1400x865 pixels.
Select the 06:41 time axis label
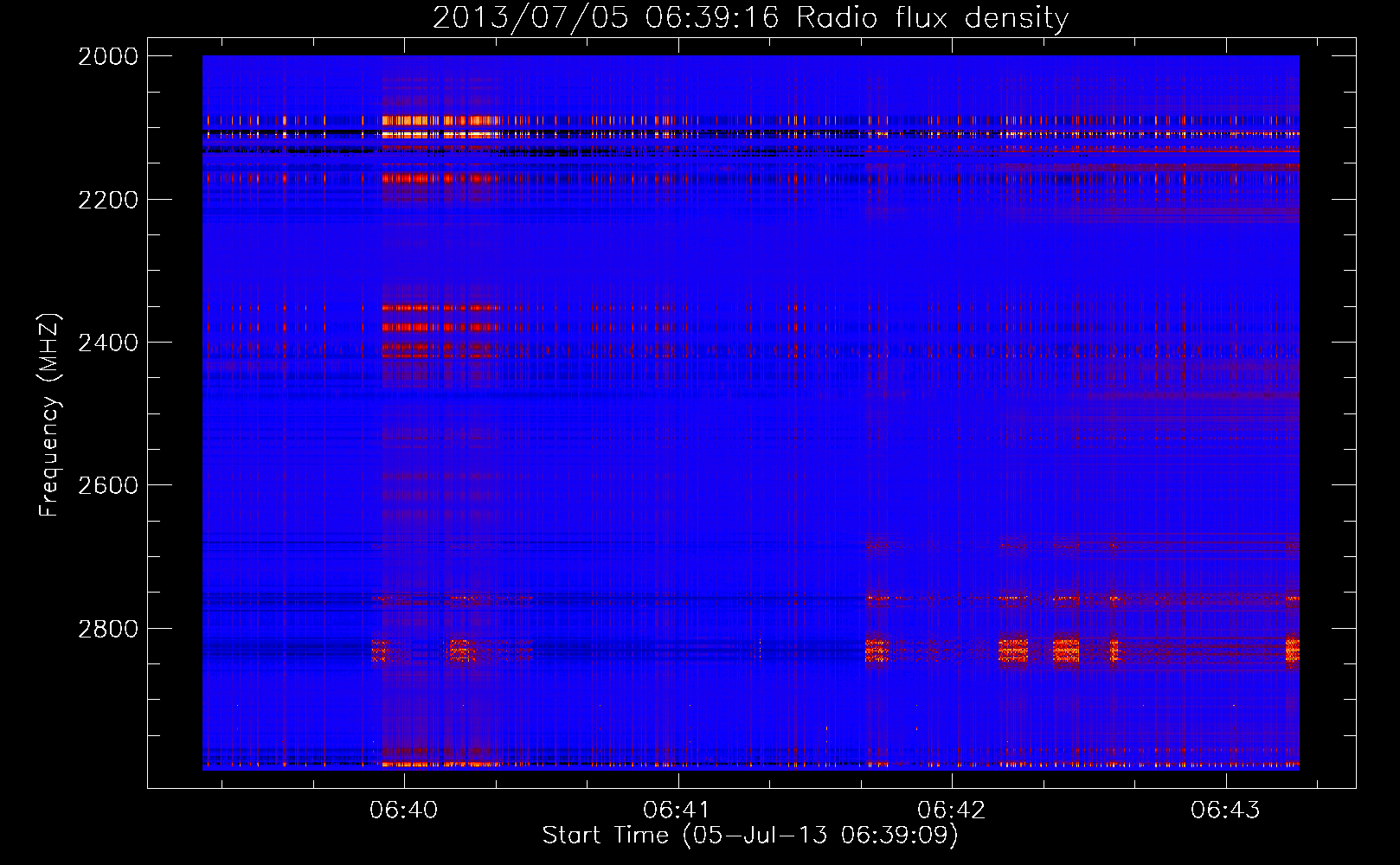coord(678,810)
